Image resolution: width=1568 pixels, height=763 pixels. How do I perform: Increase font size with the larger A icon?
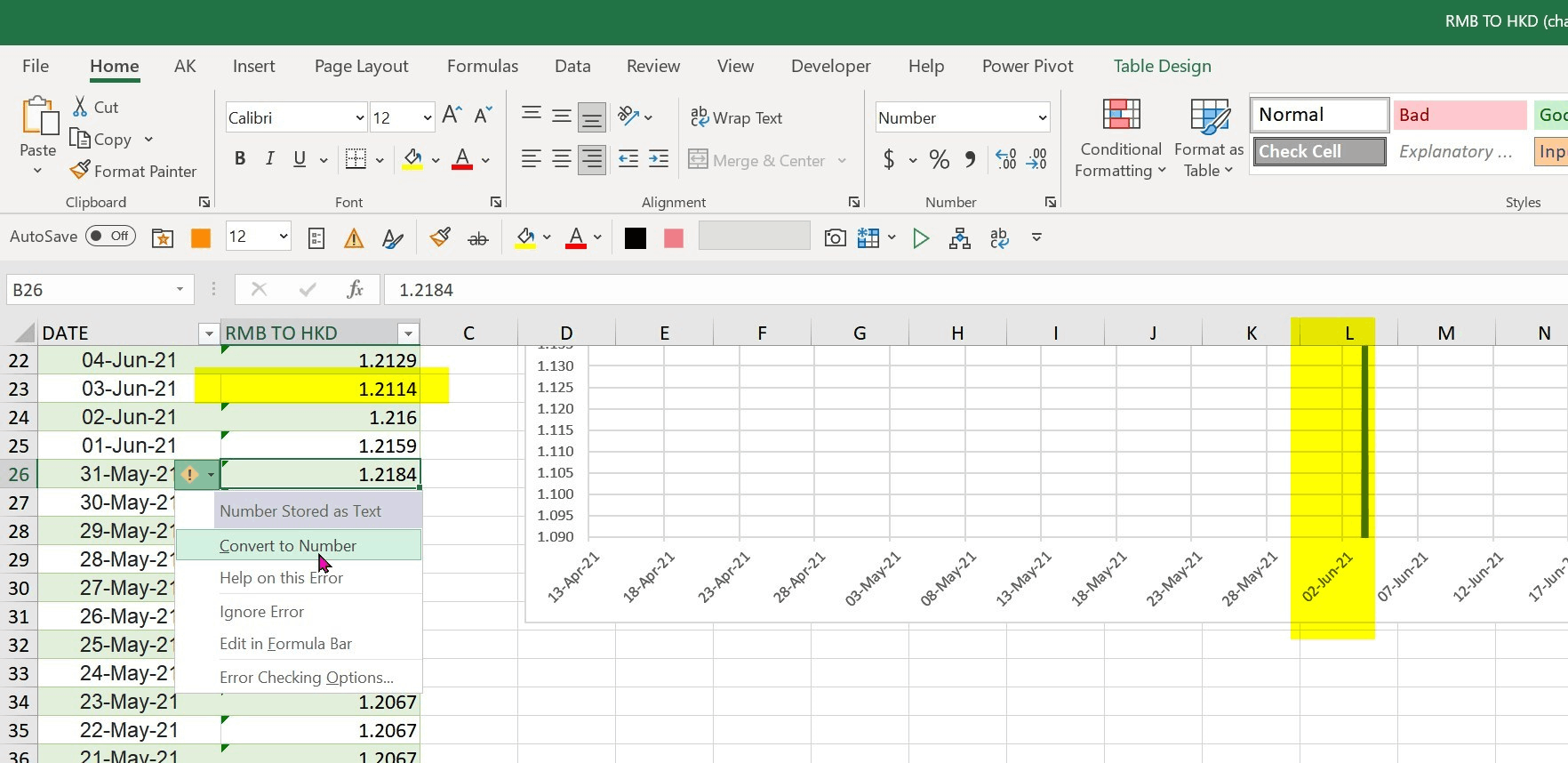[x=452, y=116]
